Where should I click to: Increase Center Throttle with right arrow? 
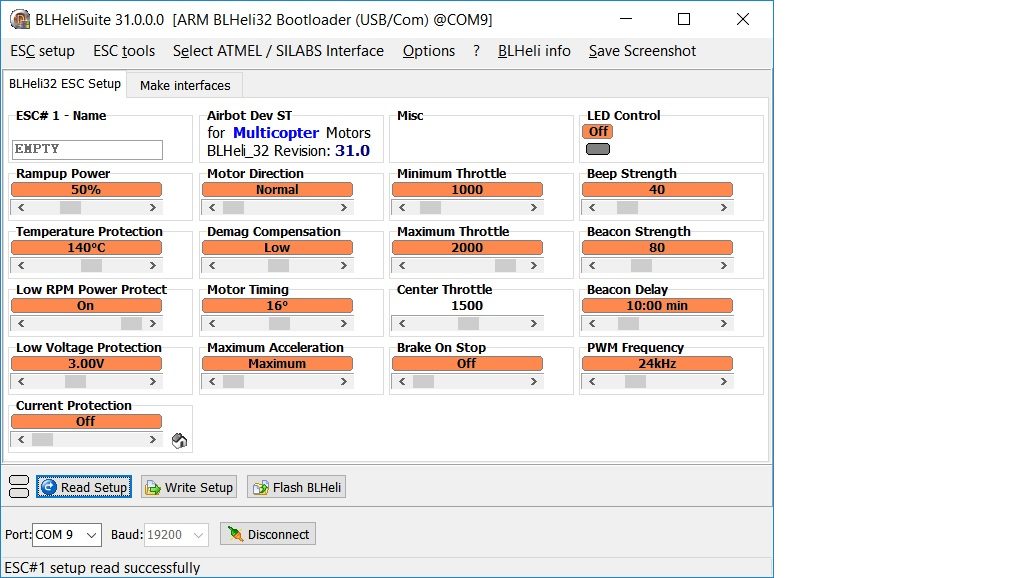[x=534, y=324]
